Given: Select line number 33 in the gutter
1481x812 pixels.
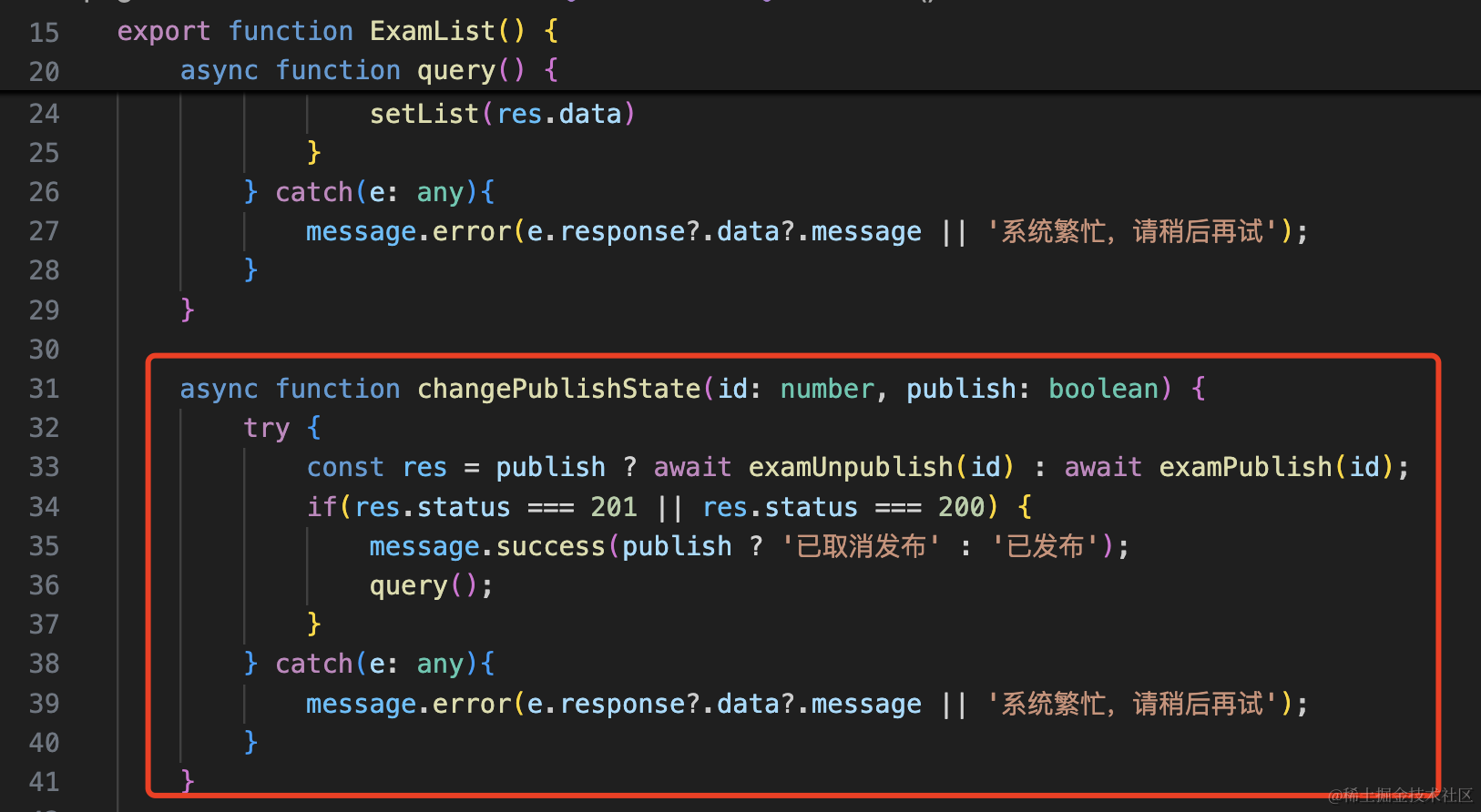Looking at the screenshot, I should (x=44, y=467).
